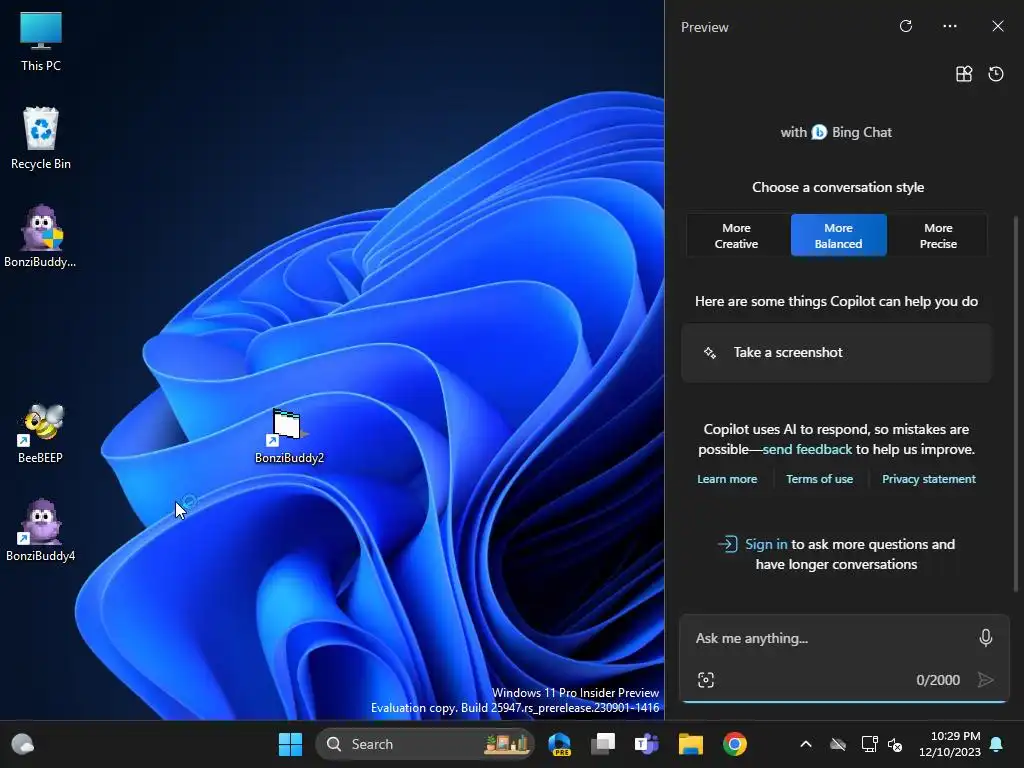Expand the hidden system tray icons
Image resolution: width=1024 pixels, height=768 pixels.
(806, 744)
